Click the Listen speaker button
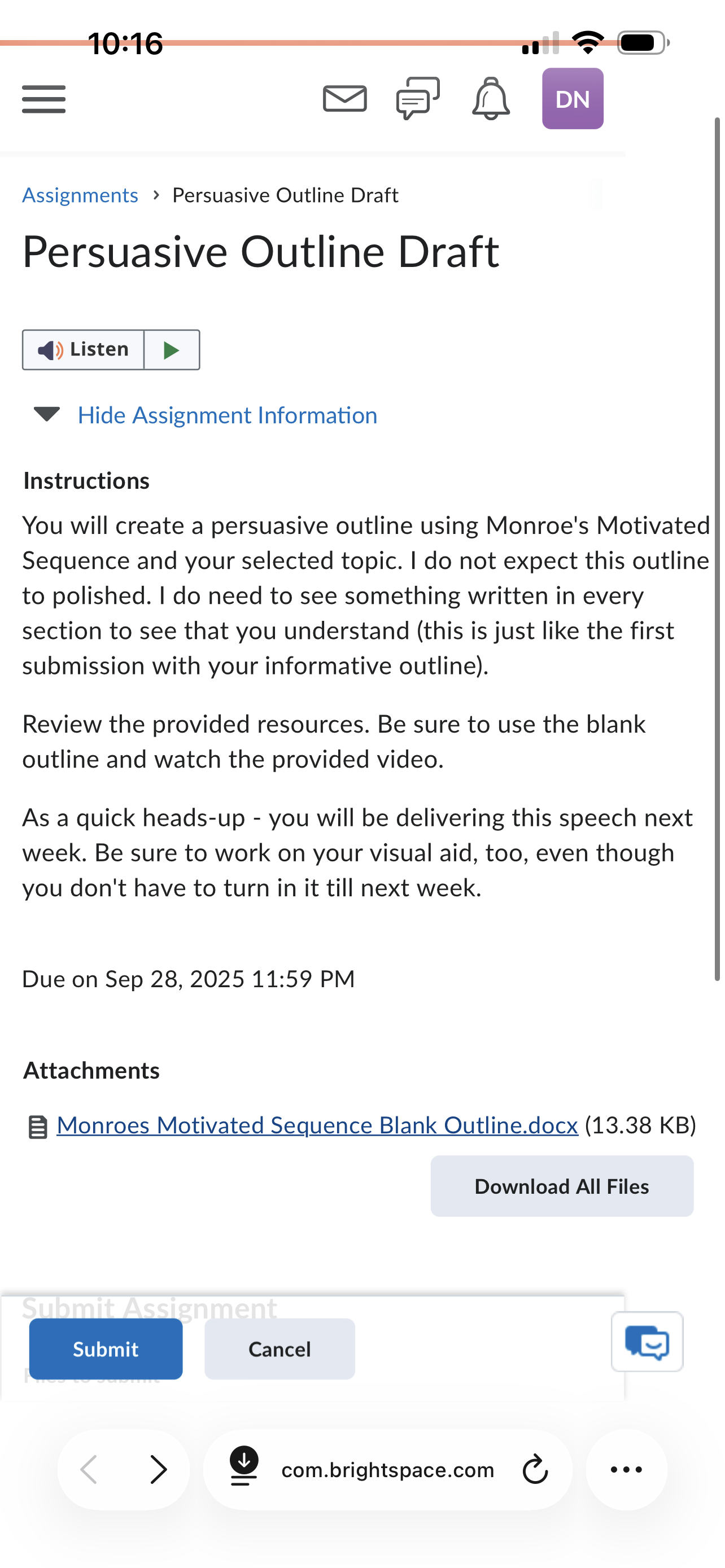Viewport: 725px width, 1568px height. [x=84, y=350]
